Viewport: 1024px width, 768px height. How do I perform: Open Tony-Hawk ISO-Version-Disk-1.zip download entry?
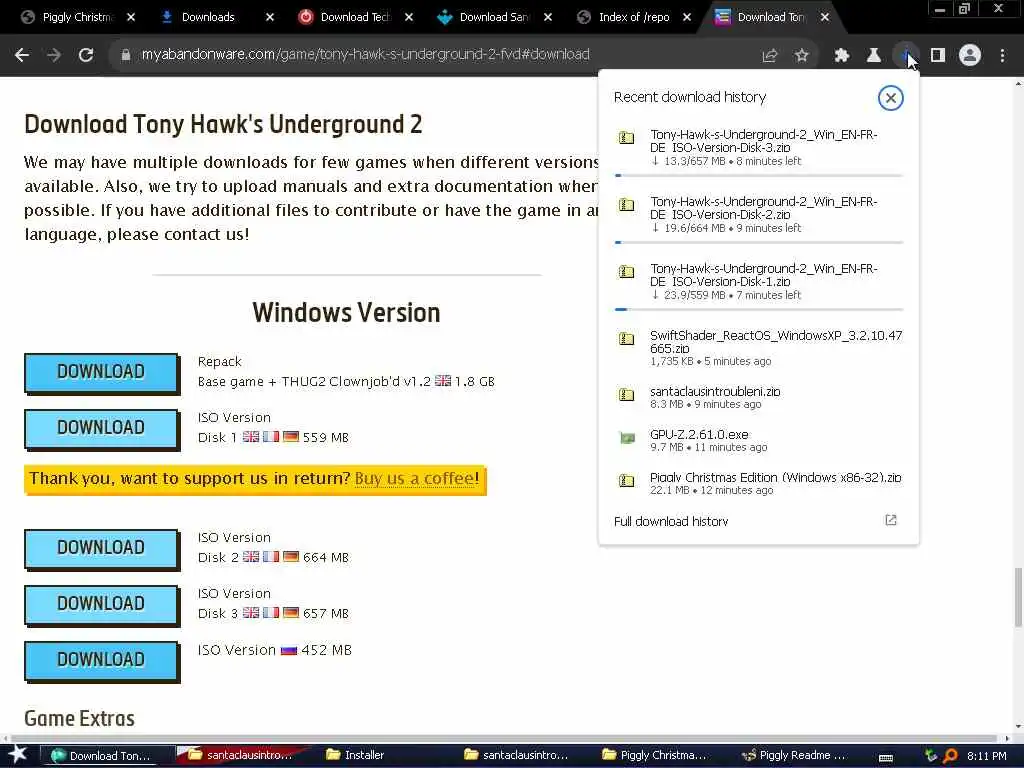759,281
